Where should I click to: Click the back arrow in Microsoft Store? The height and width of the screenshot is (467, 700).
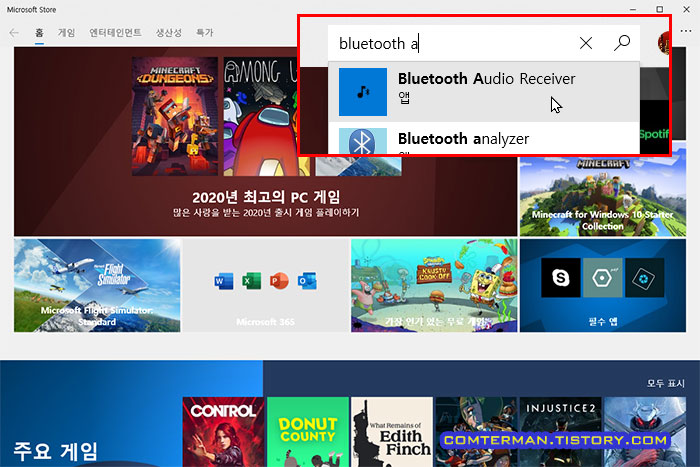pyautogui.click(x=14, y=33)
